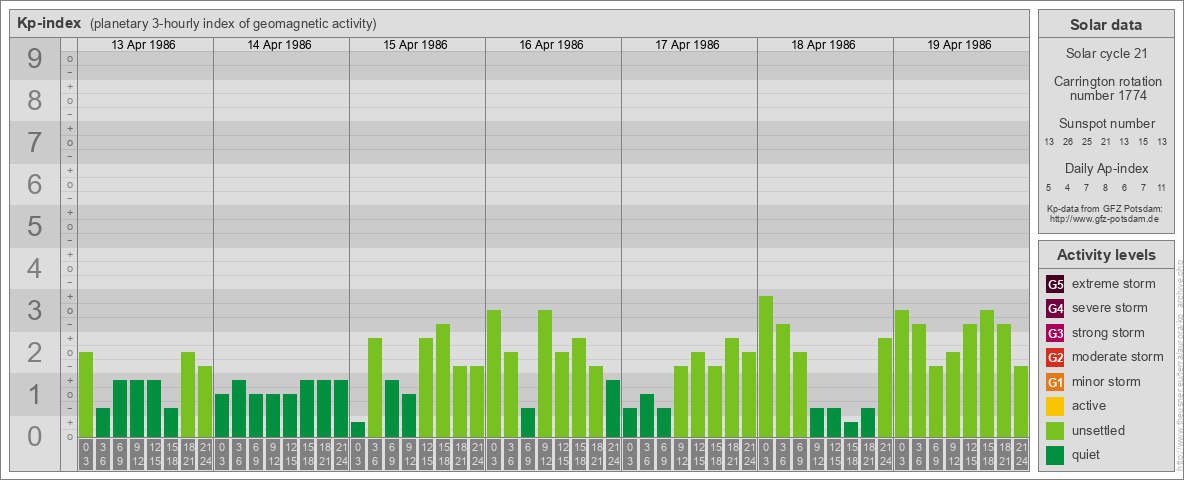Click the '17 Apr 1986' date header
The image size is (1184, 480).
[x=687, y=45]
